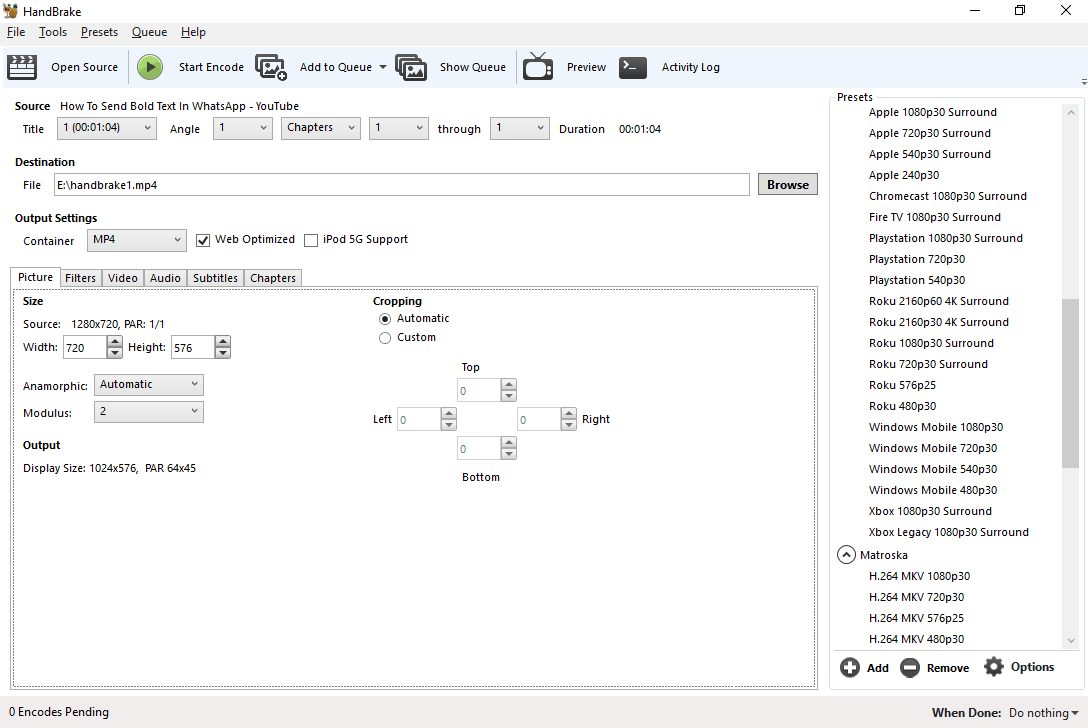
Task: Open the Tools menu
Action: (53, 32)
